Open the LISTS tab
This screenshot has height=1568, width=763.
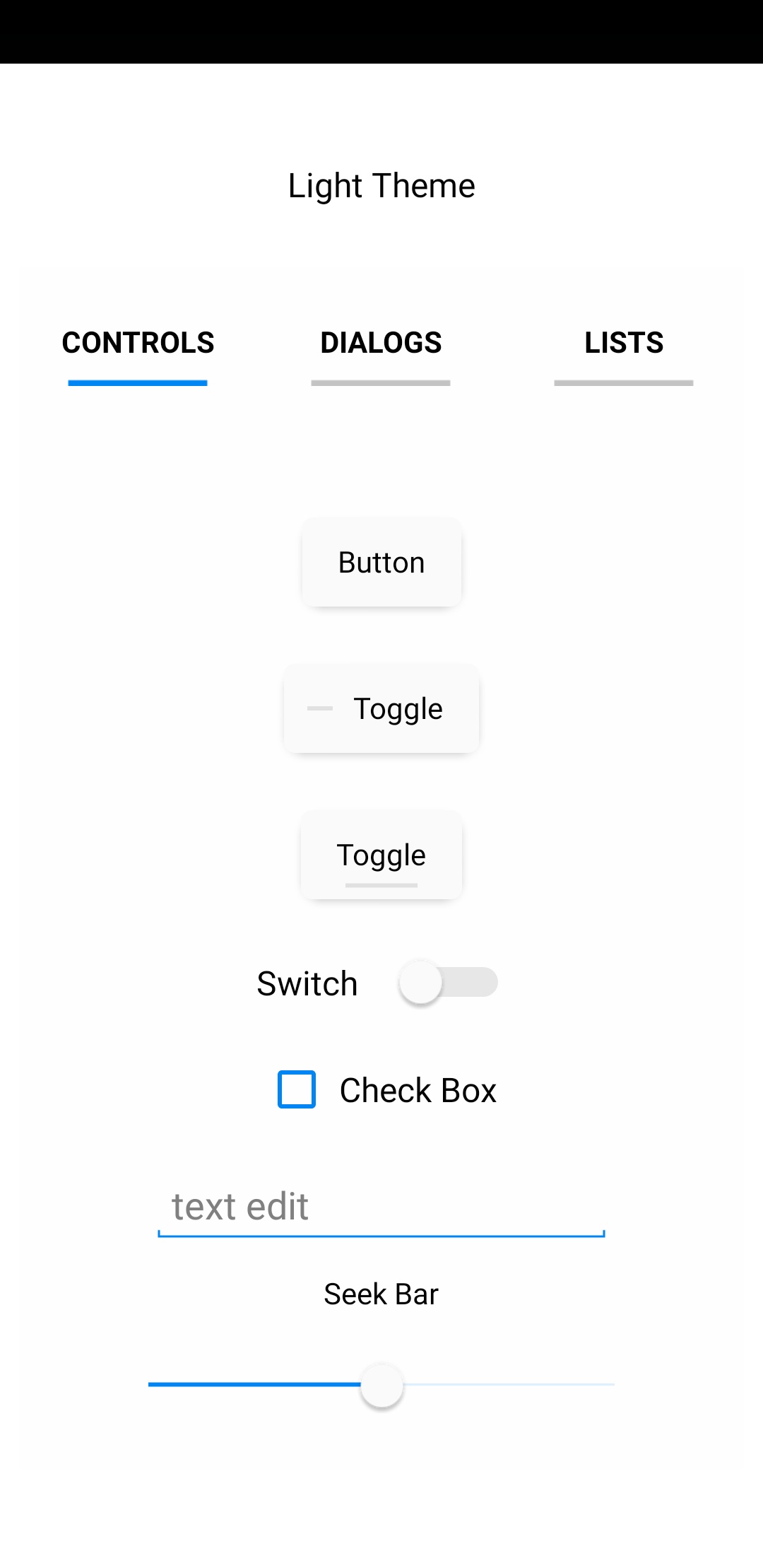624,344
